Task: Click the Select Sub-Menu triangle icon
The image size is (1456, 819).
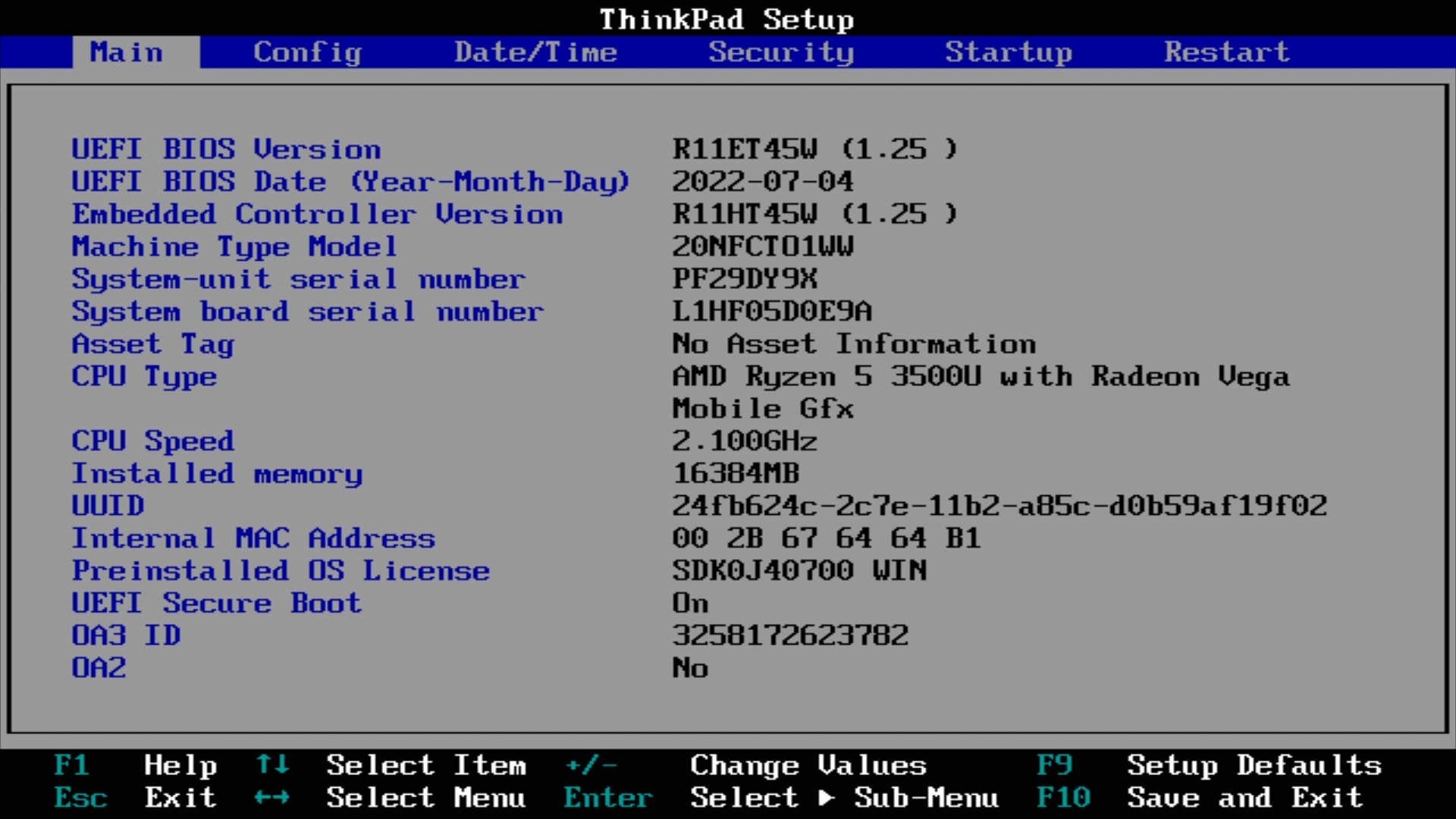Action: point(827,799)
